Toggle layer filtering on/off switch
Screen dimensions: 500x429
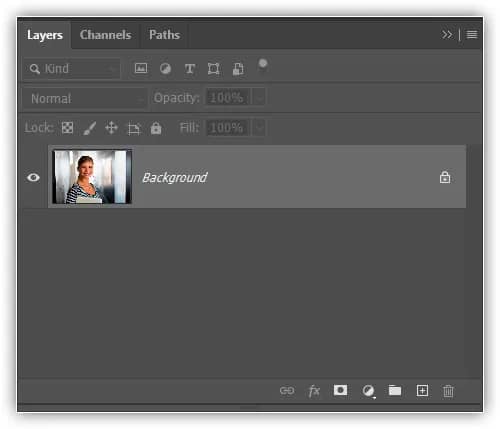[263, 64]
